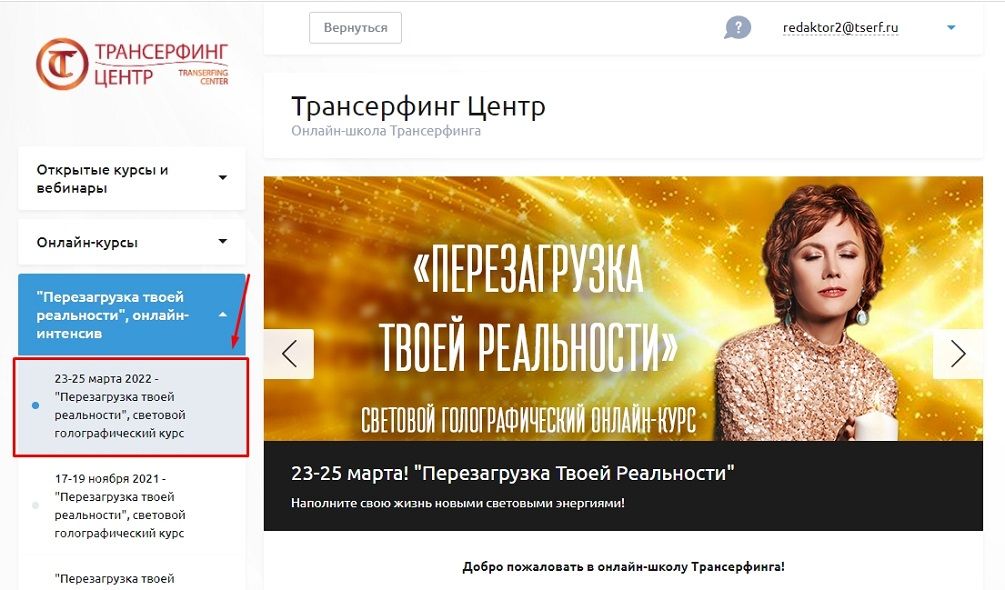Expand Открытые курсы и вебинары arrow
Viewport: 1005px width, 590px height.
point(222,177)
